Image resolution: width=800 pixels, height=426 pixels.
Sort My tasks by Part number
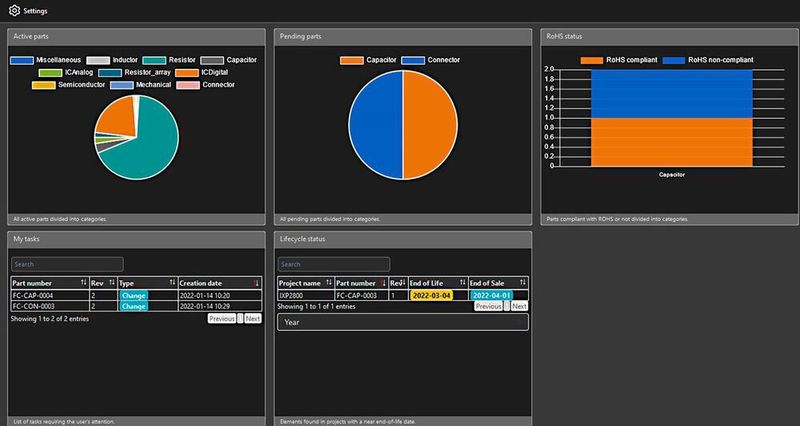50,283
